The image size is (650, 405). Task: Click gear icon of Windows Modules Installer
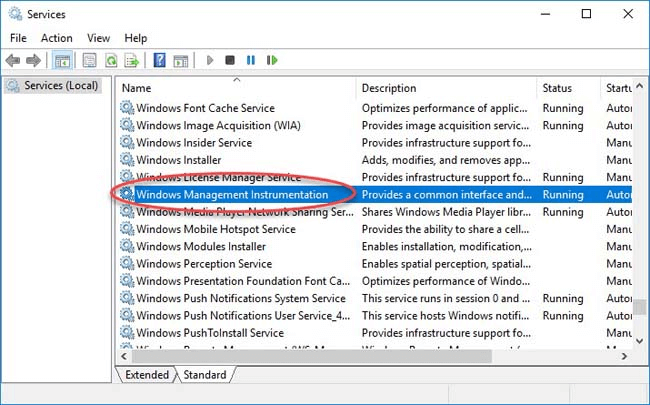pos(127,246)
